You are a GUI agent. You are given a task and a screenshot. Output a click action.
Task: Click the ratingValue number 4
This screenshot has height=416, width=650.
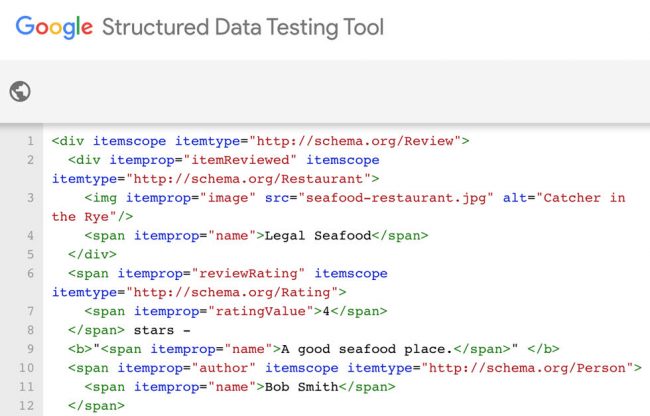(335, 311)
